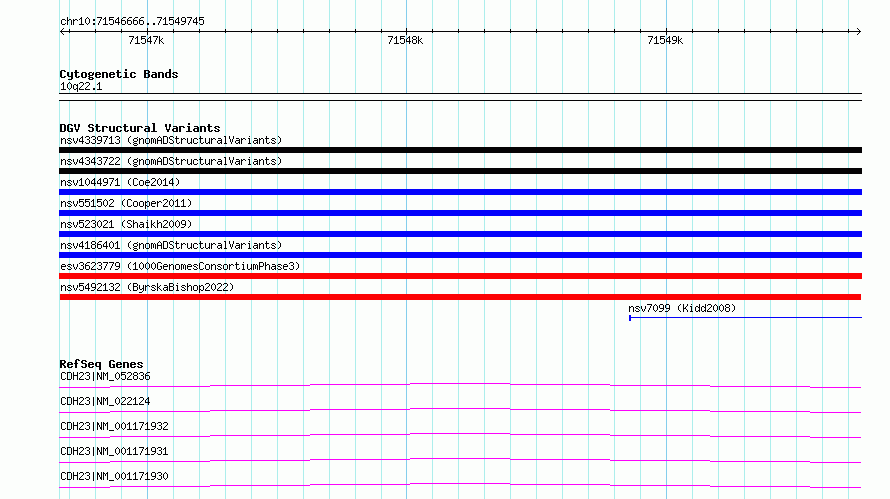Click the ruler's right arrow end
890x499 pixels.
click(858, 31)
